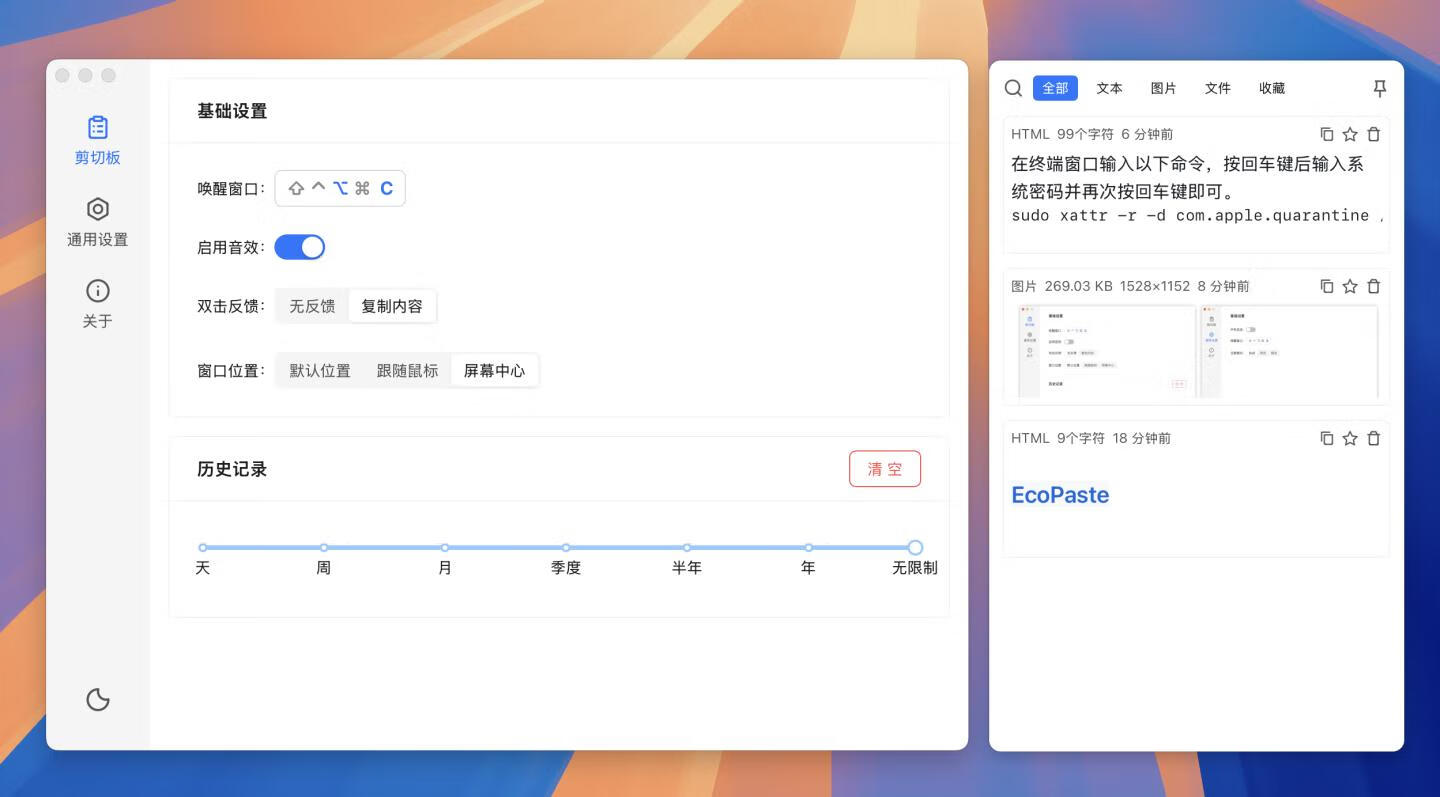Open the 关于 page
Screen dimensions: 1440x797
point(97,302)
